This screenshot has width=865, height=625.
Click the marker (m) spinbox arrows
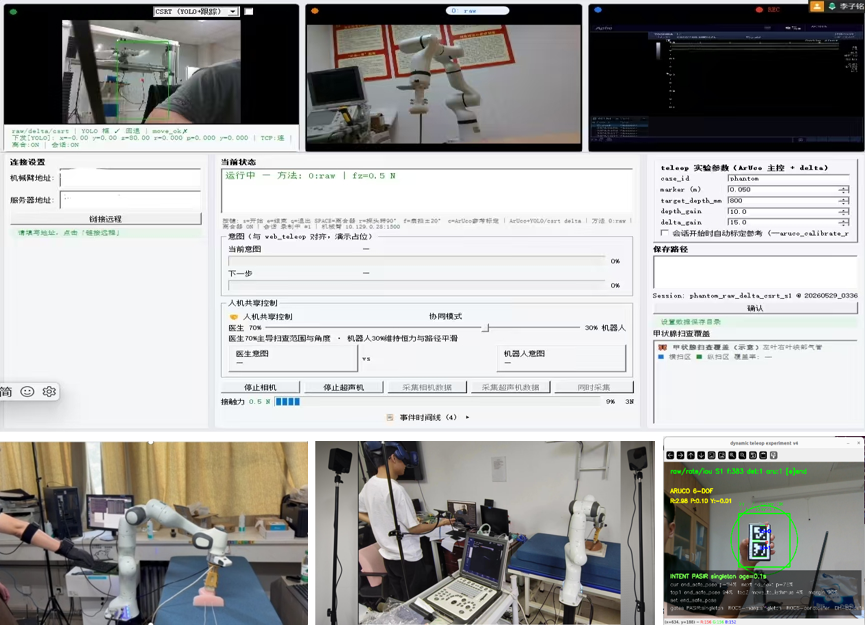[x=843, y=190]
